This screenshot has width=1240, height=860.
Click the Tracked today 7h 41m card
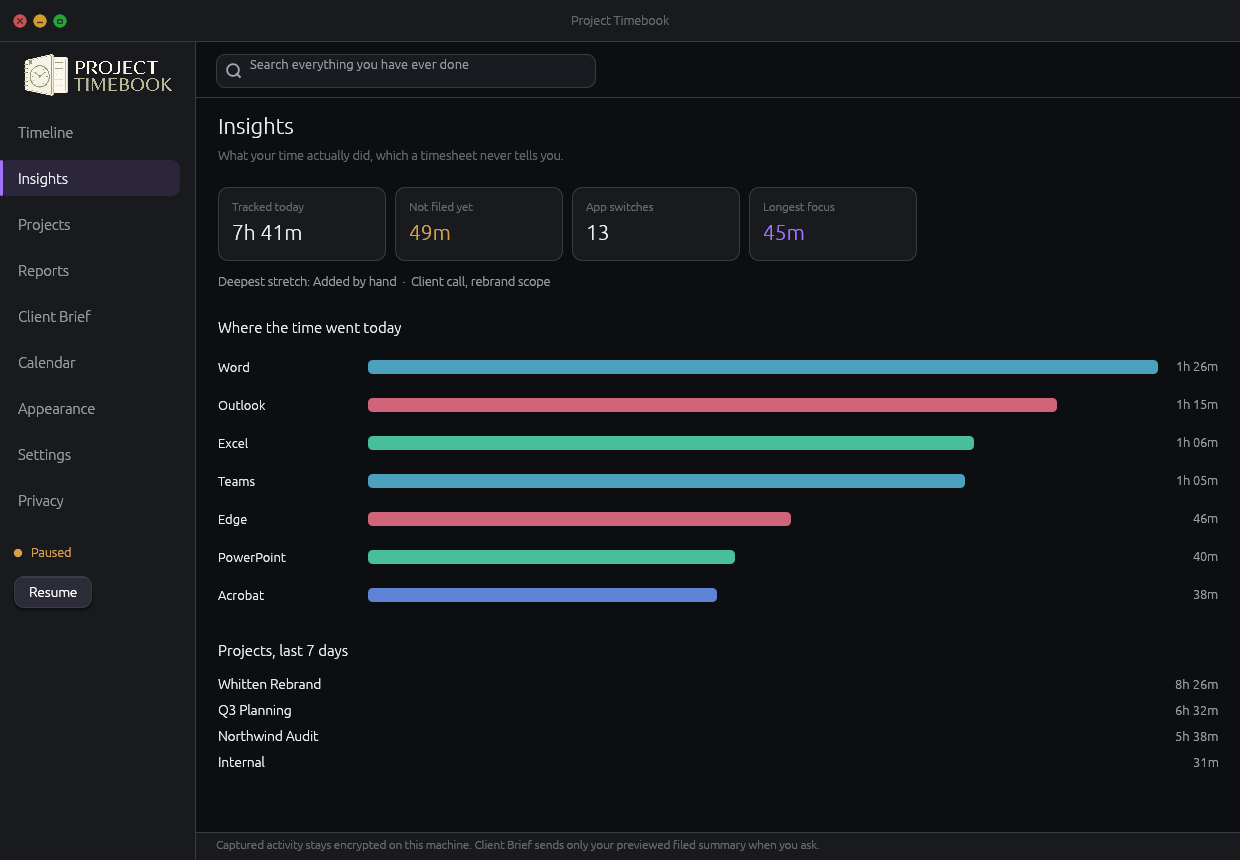(x=302, y=224)
